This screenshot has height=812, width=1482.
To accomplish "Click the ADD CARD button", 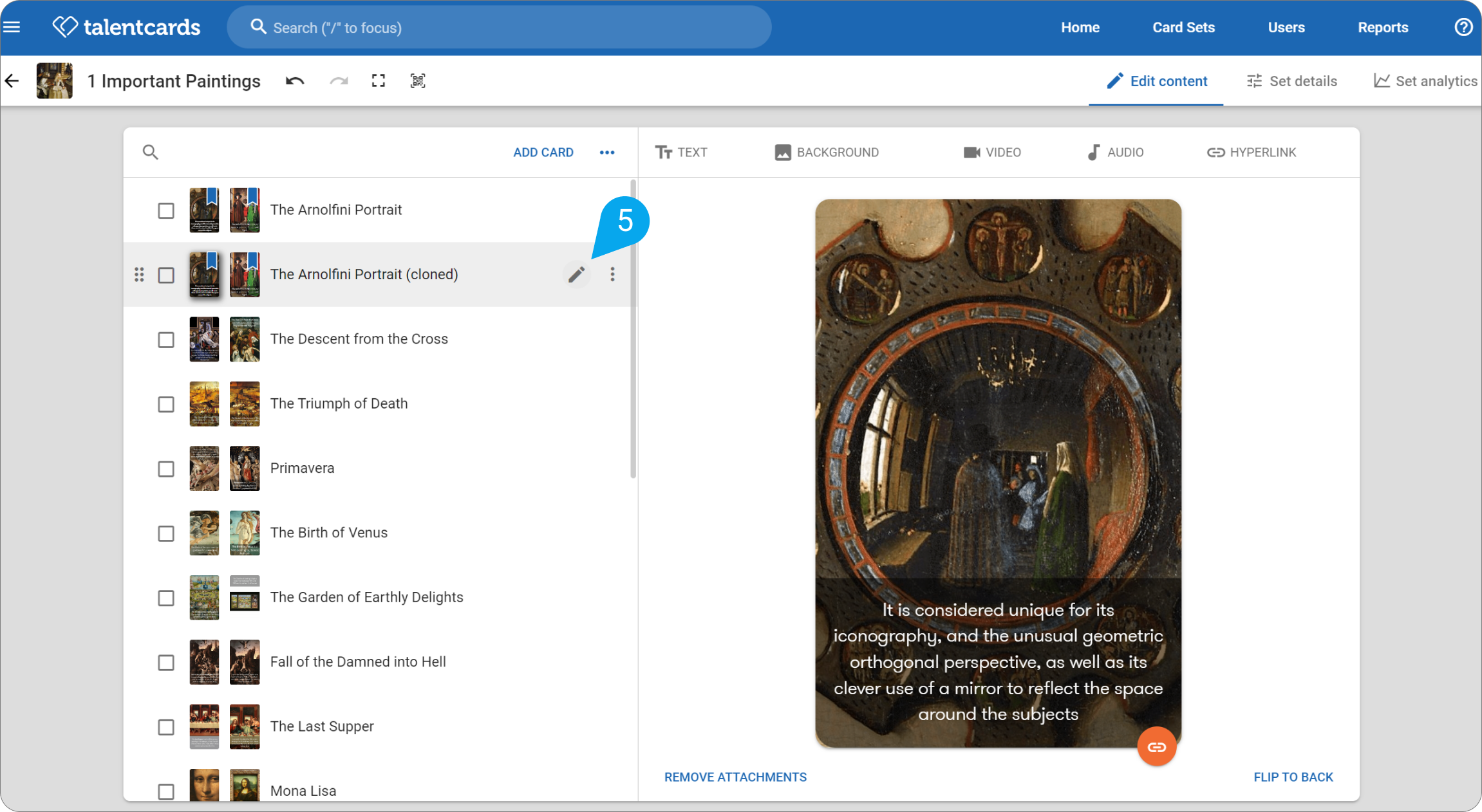I will coord(543,152).
